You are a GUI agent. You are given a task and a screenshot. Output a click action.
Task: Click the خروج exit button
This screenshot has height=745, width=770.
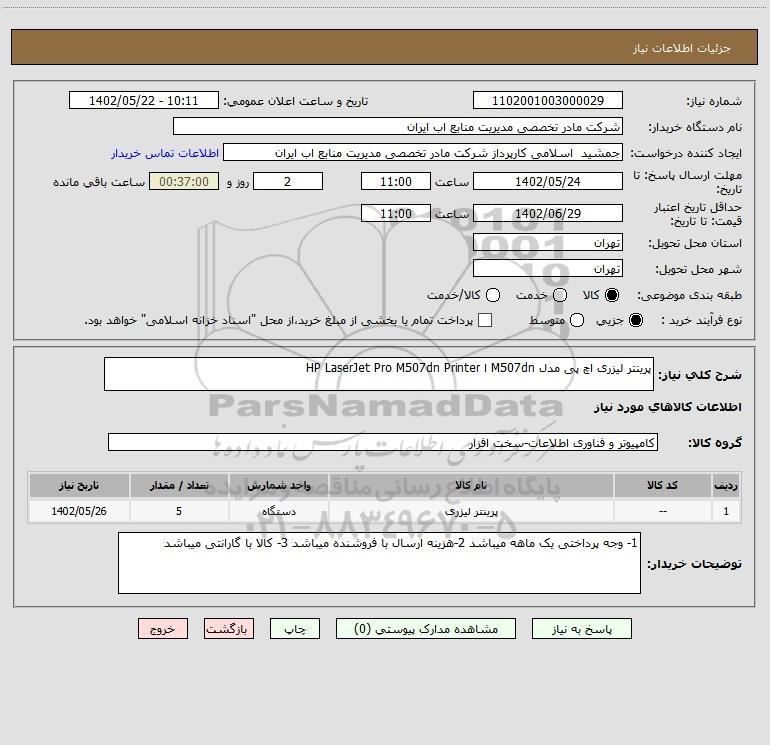[x=163, y=629]
